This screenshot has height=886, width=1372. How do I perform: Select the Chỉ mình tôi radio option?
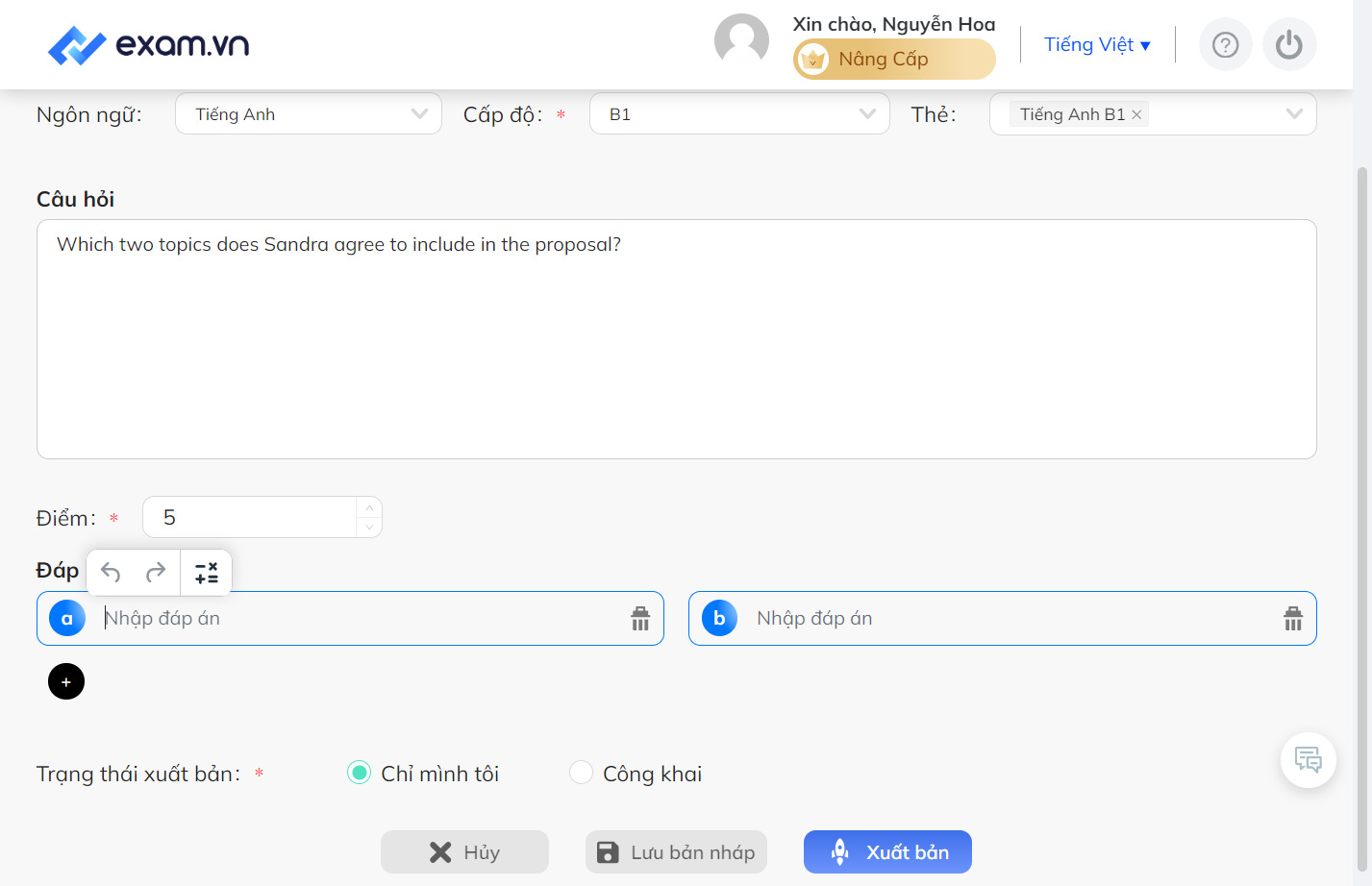[x=359, y=773]
